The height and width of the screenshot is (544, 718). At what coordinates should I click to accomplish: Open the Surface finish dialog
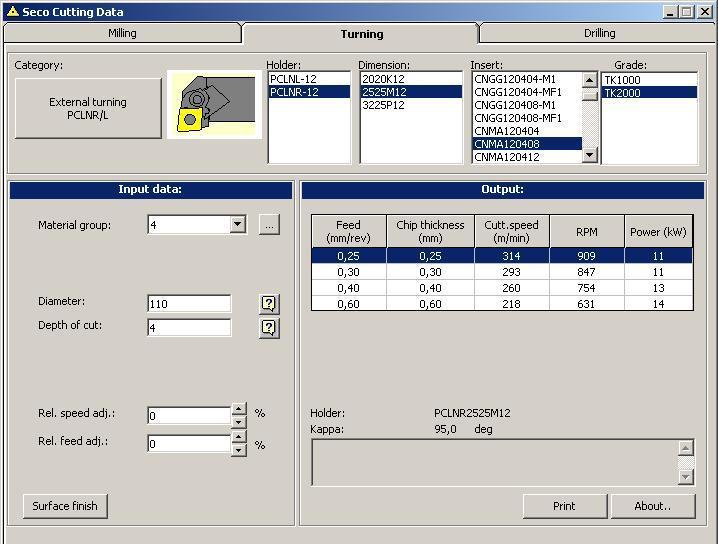[x=65, y=506]
